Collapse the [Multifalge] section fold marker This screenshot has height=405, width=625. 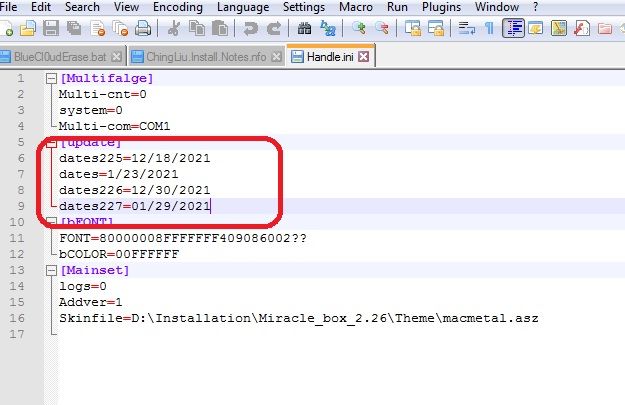pyautogui.click(x=50, y=77)
